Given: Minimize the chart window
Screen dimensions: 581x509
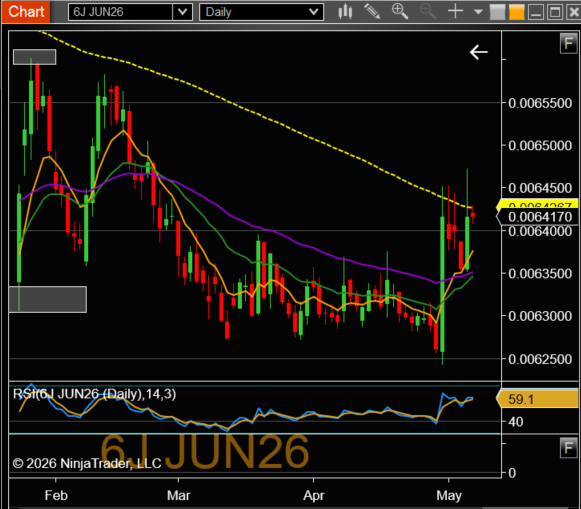Looking at the screenshot, I should point(536,12).
